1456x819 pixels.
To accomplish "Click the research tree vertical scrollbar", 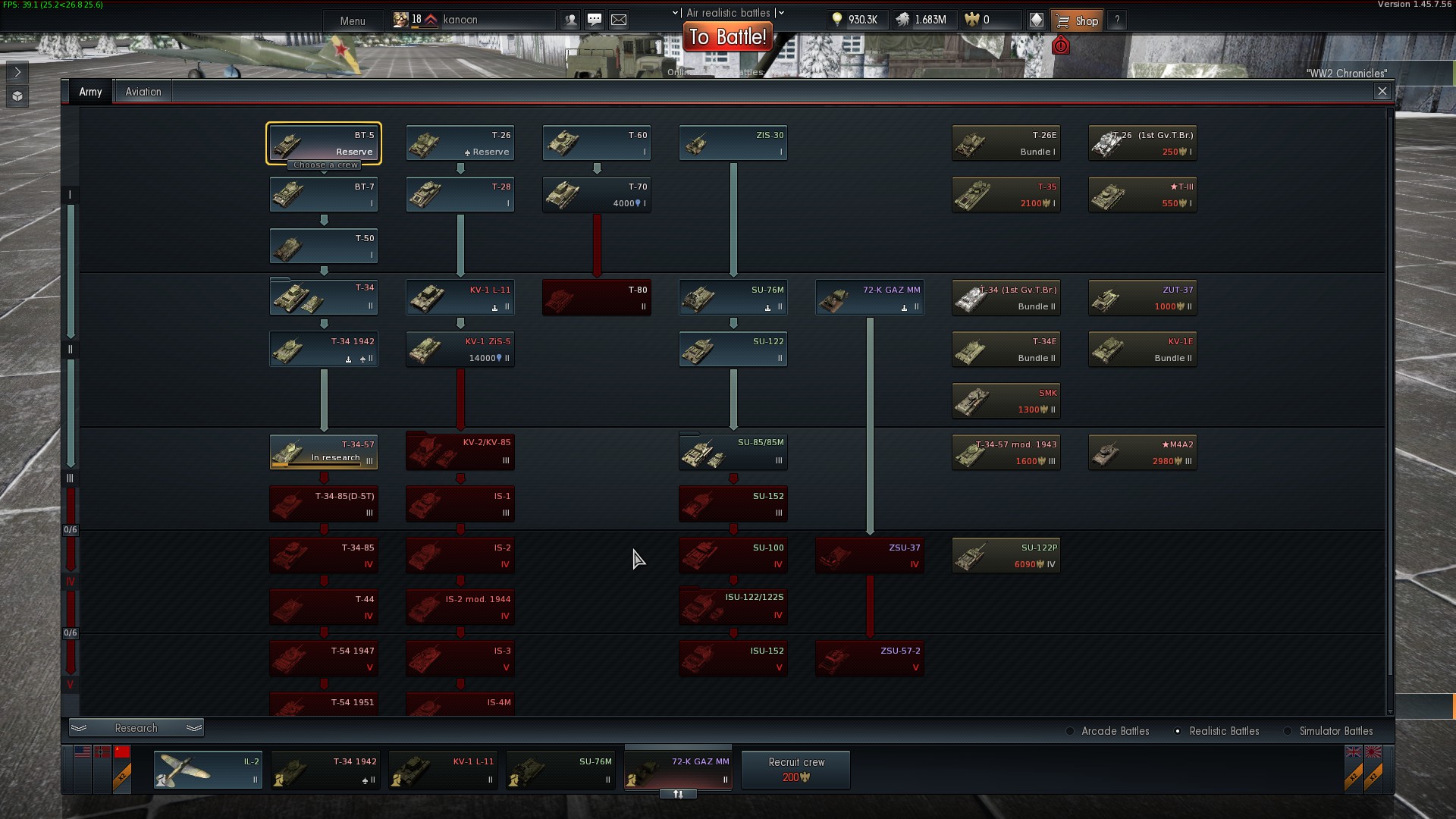I will pyautogui.click(x=1390, y=394).
